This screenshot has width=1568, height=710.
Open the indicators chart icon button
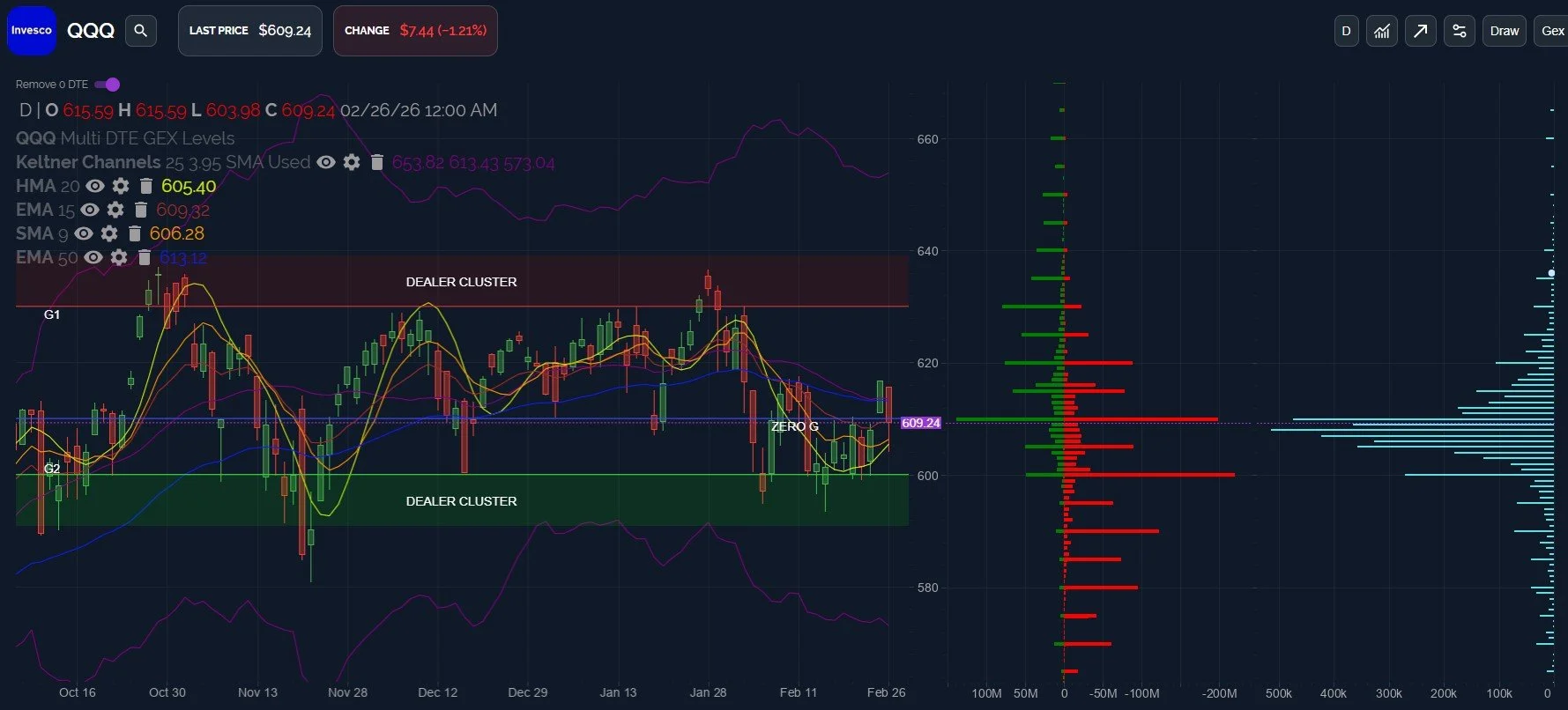(x=1382, y=31)
